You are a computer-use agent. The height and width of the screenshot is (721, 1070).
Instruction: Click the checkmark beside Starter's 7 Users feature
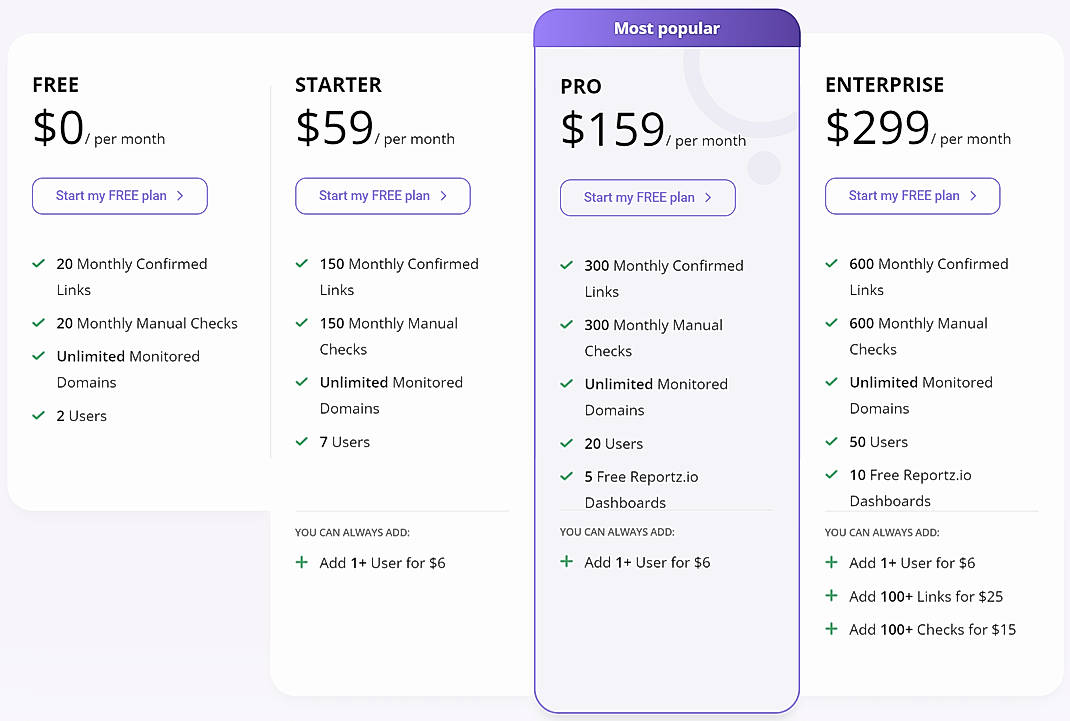click(x=301, y=441)
